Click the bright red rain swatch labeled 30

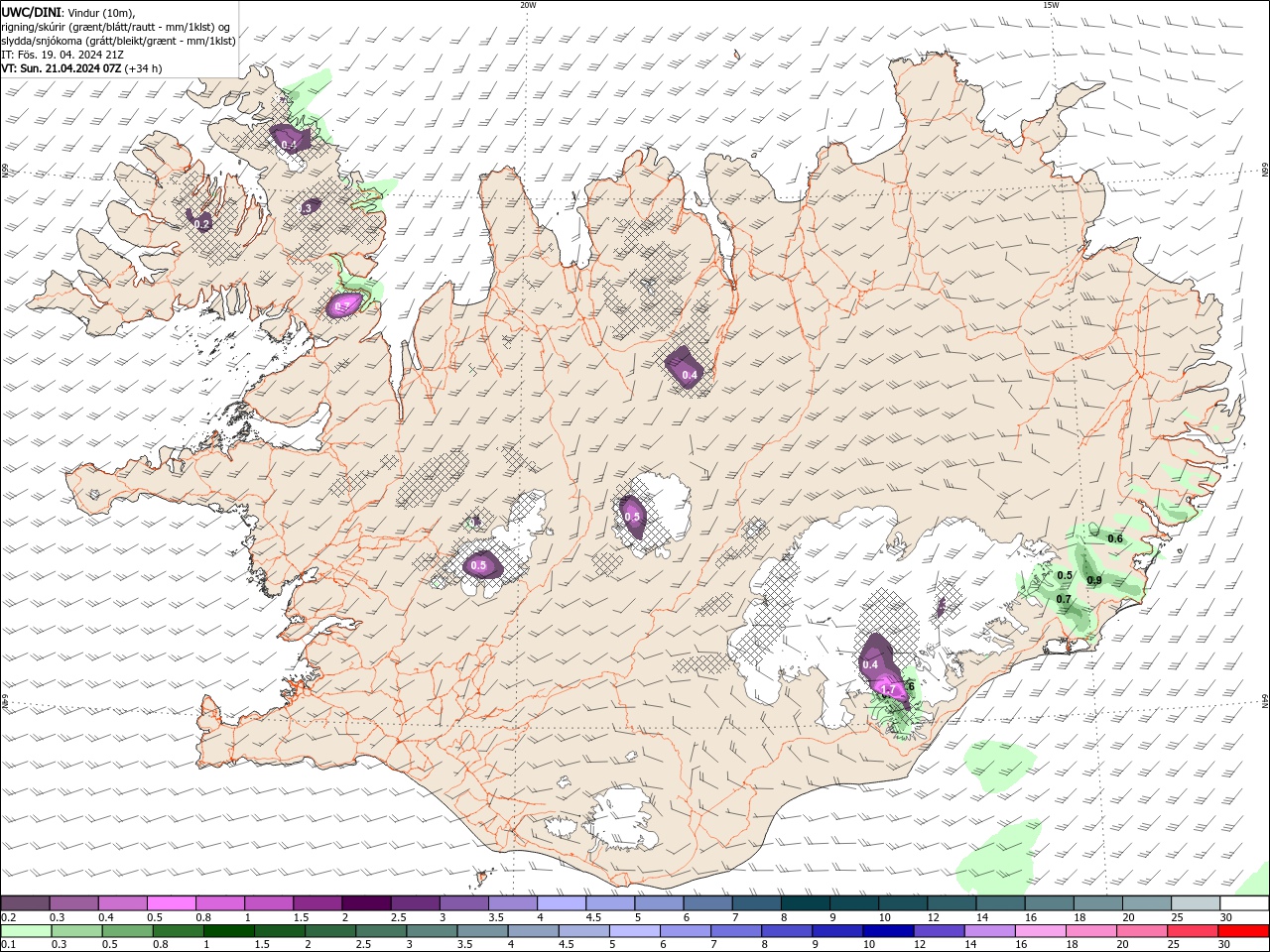coord(1243,931)
